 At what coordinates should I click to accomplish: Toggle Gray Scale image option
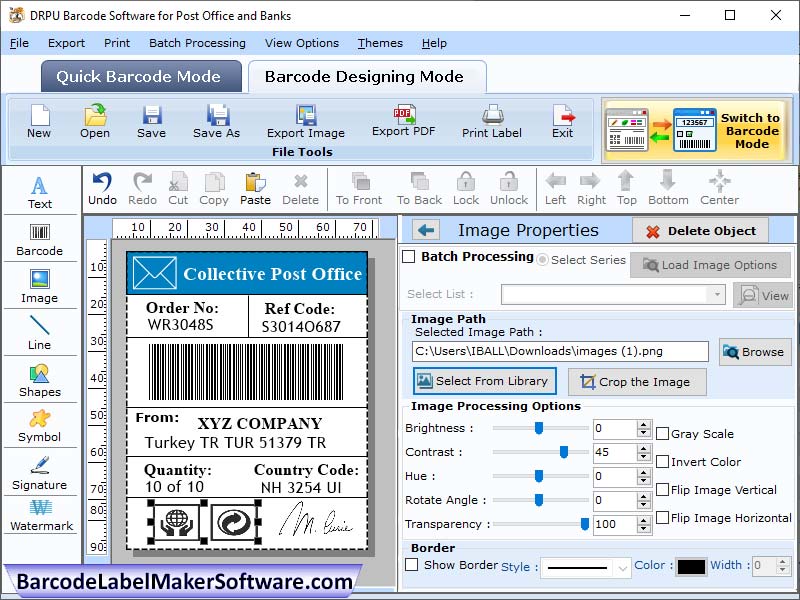coord(662,432)
